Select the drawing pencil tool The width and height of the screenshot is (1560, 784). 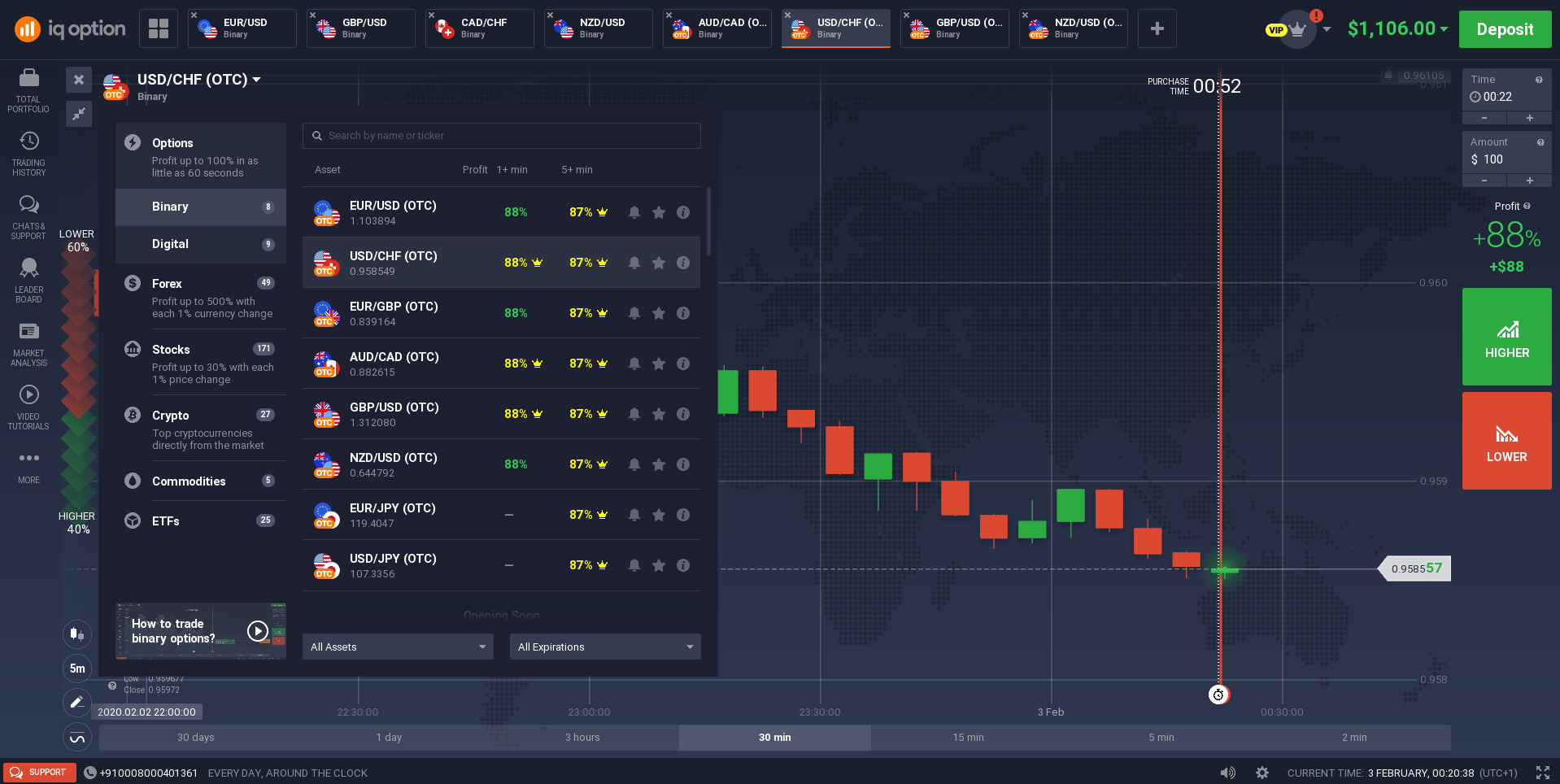(x=77, y=702)
